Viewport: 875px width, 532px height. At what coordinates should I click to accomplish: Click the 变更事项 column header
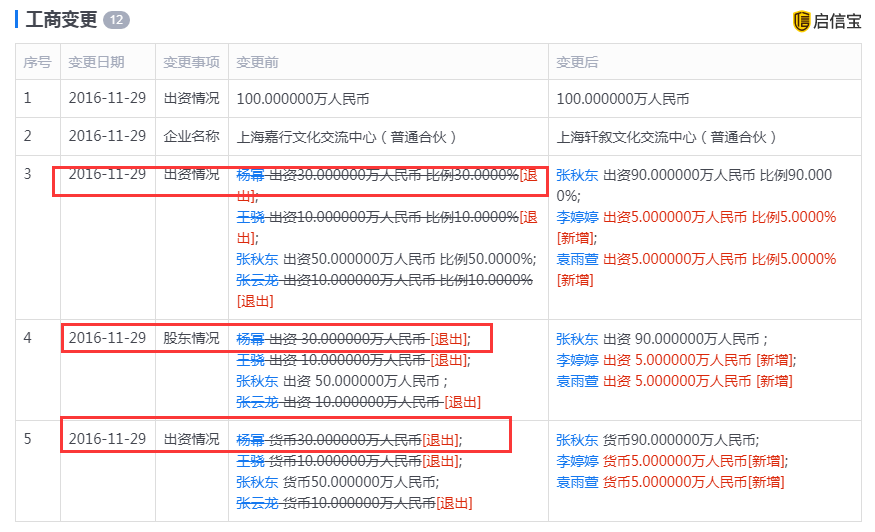point(191,62)
